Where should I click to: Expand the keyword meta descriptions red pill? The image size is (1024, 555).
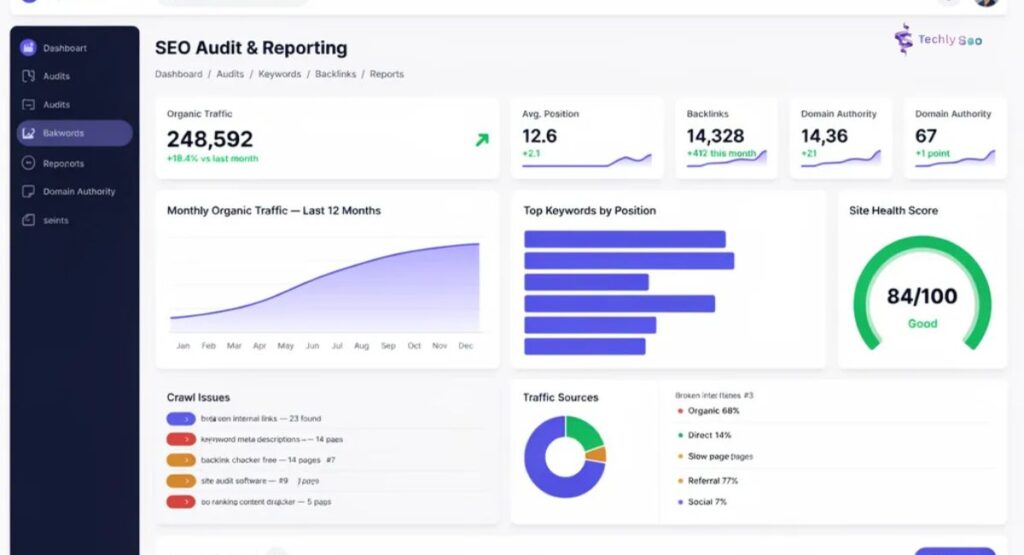(181, 439)
